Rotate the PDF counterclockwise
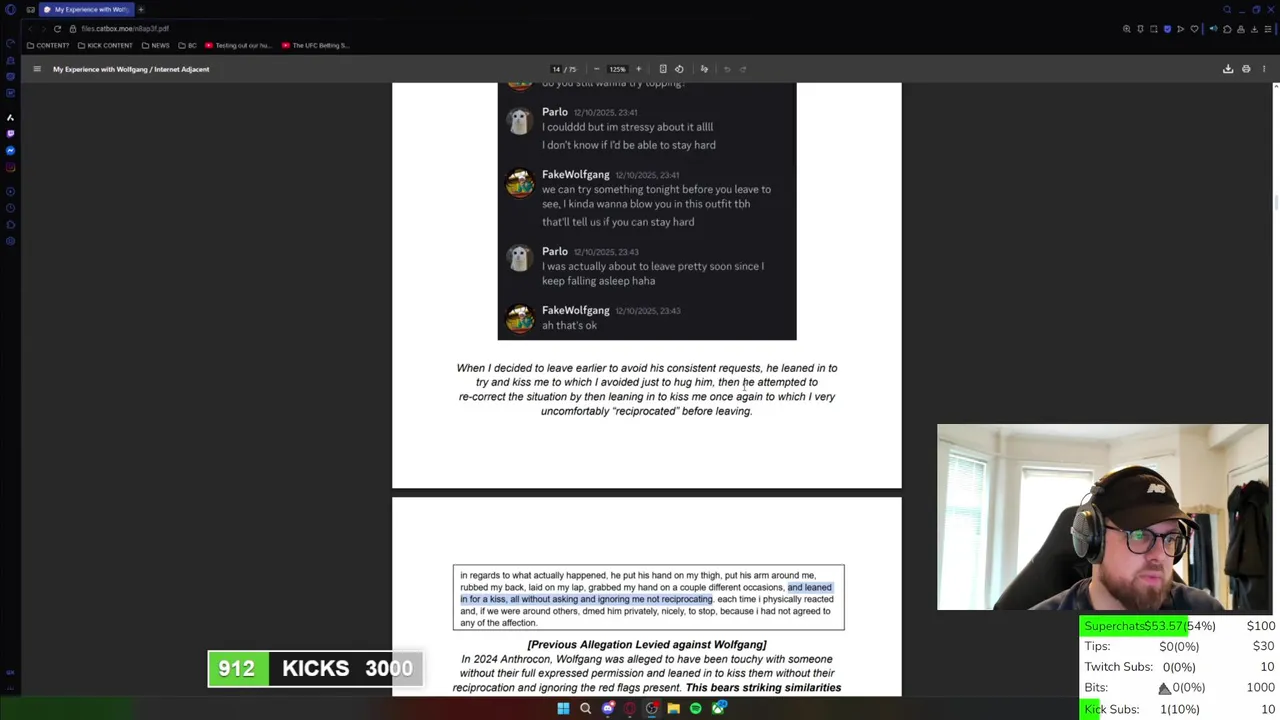The image size is (1280, 720). [x=679, y=69]
